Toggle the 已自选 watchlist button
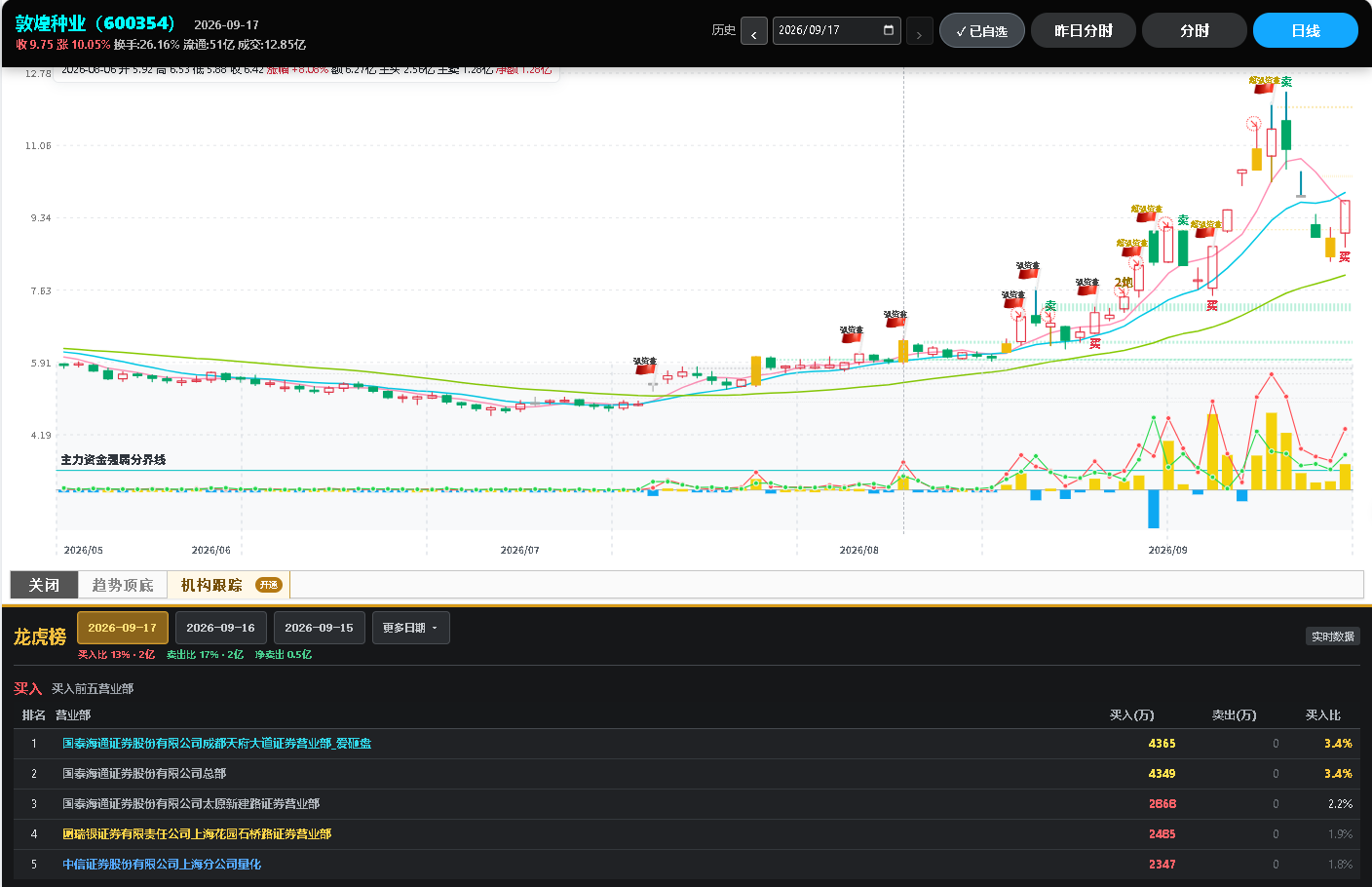The width and height of the screenshot is (1372, 887). tap(981, 30)
